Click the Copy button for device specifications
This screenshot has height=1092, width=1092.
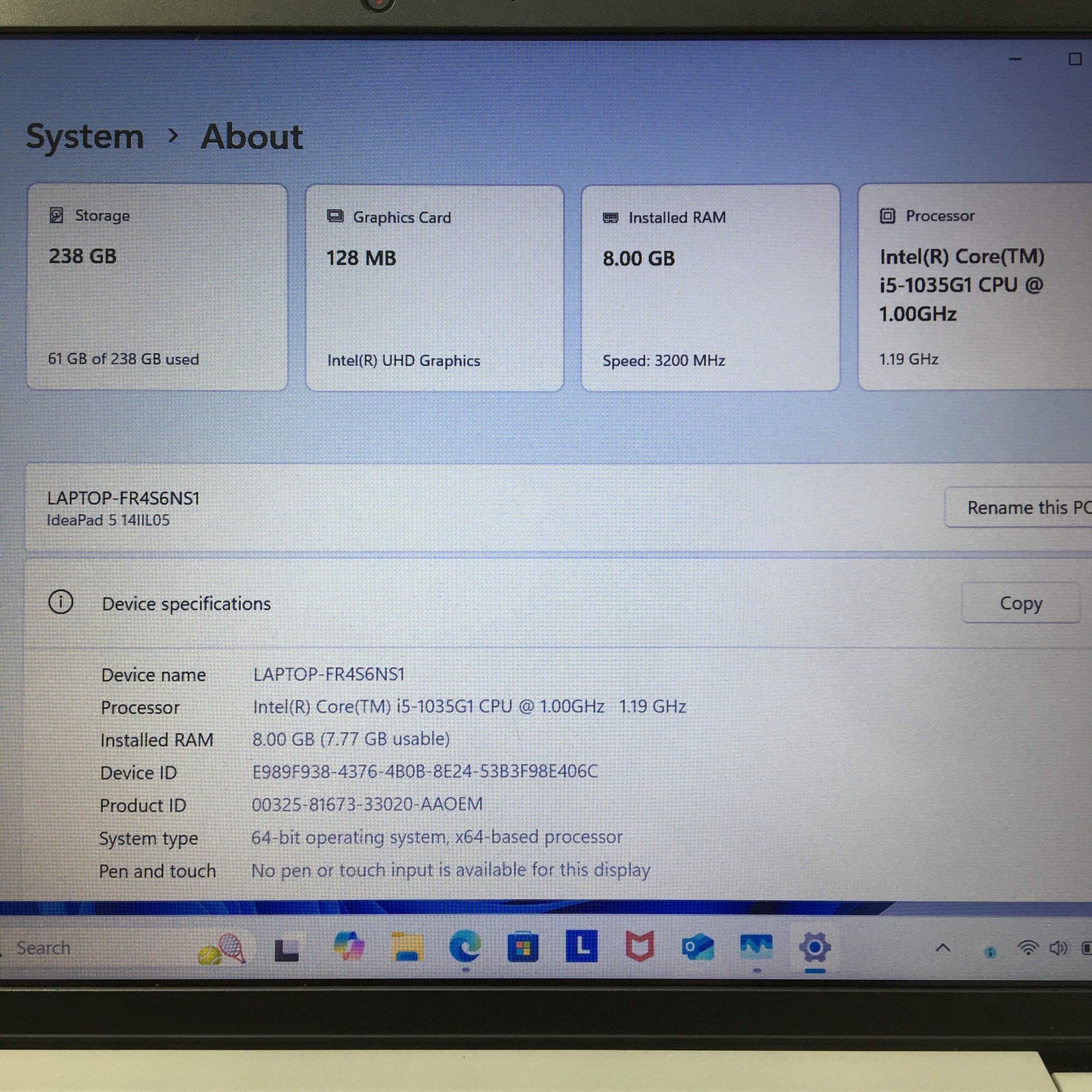(x=1021, y=603)
